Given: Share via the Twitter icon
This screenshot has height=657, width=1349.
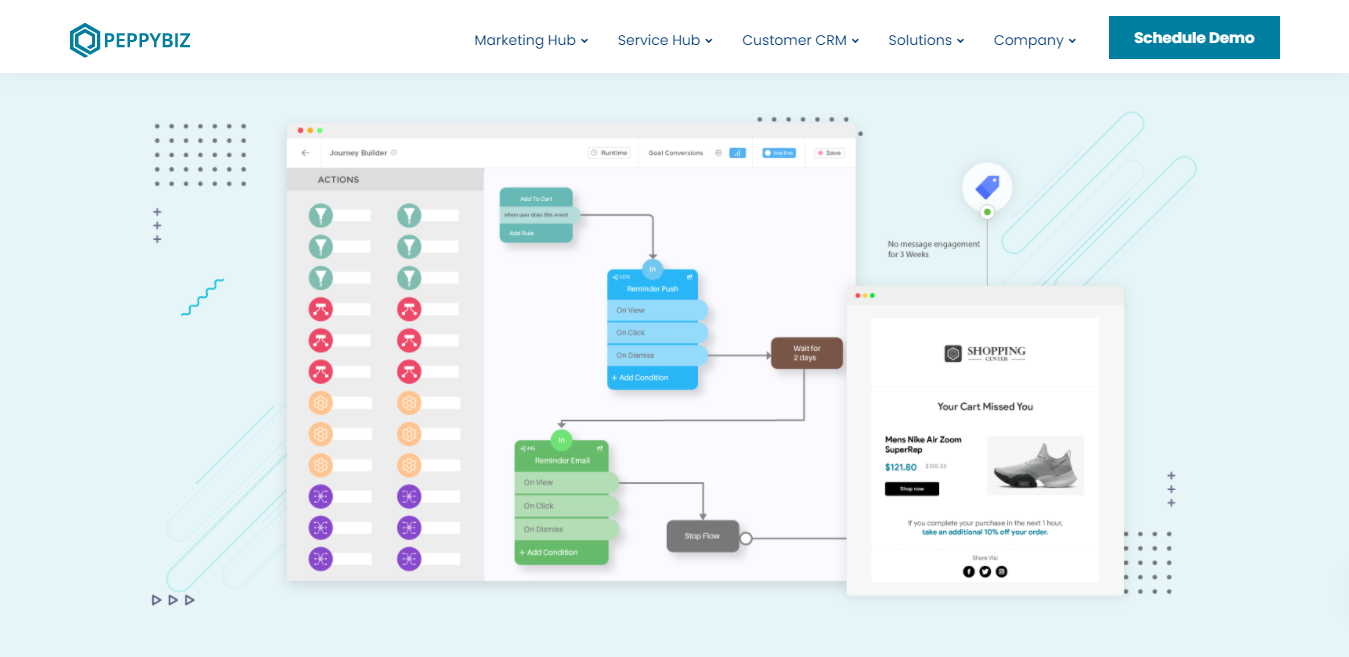Looking at the screenshot, I should click(x=985, y=571).
